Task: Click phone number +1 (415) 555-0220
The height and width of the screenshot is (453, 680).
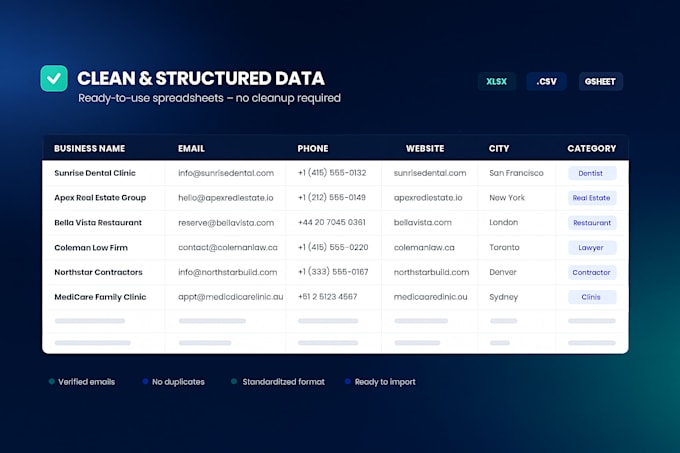Action: pos(333,247)
